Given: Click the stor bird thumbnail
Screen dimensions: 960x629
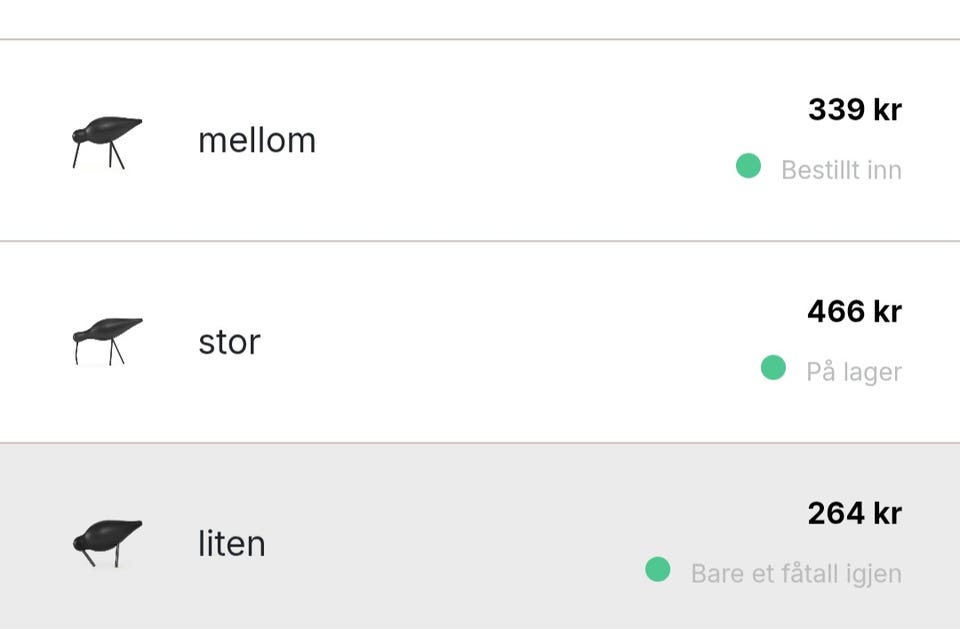Looking at the screenshot, I should (106, 341).
